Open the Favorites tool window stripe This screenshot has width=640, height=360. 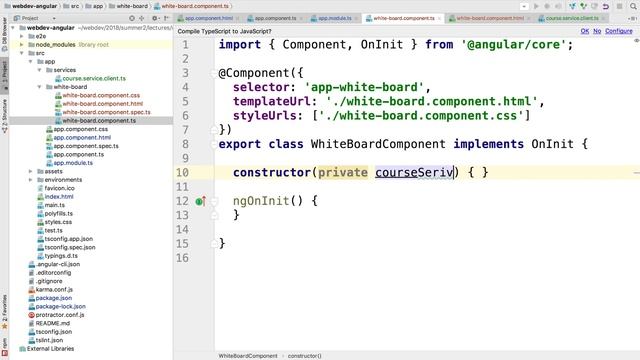point(4,312)
